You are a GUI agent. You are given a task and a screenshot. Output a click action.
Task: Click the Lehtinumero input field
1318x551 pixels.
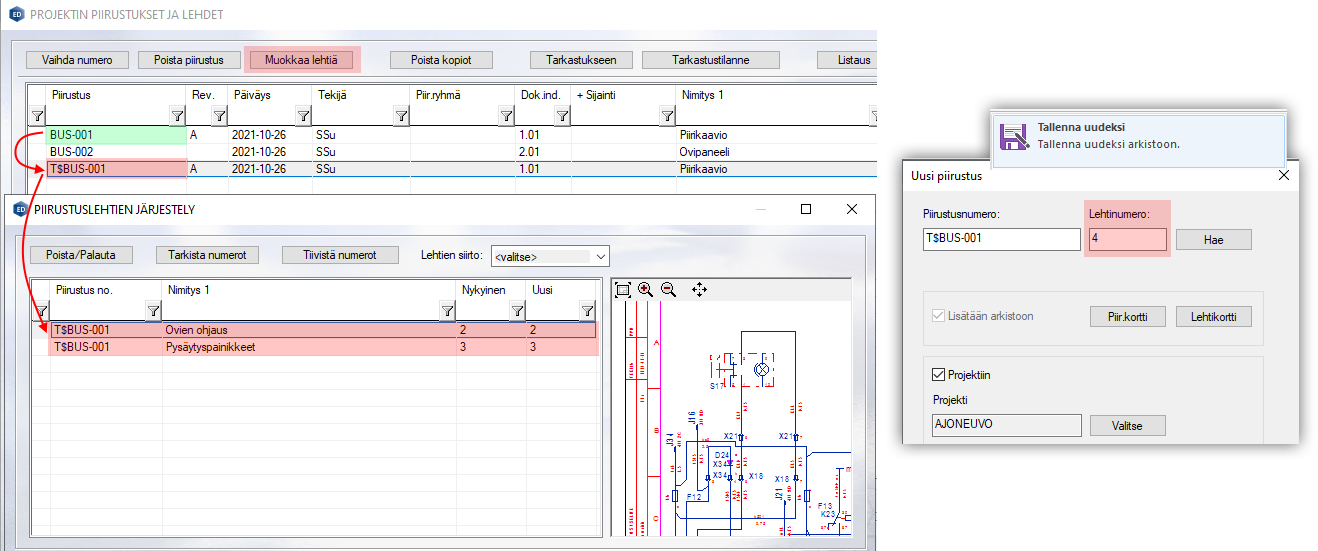point(1126,240)
